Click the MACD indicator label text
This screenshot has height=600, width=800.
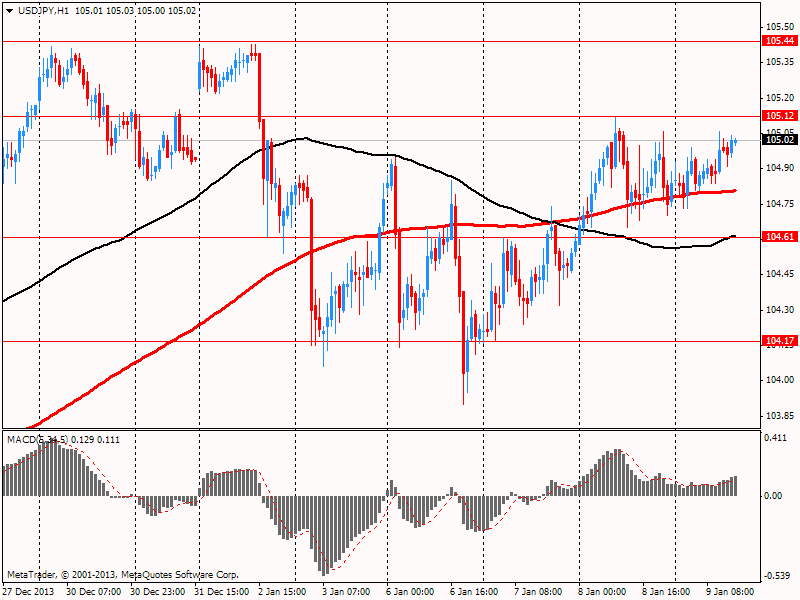(63, 439)
